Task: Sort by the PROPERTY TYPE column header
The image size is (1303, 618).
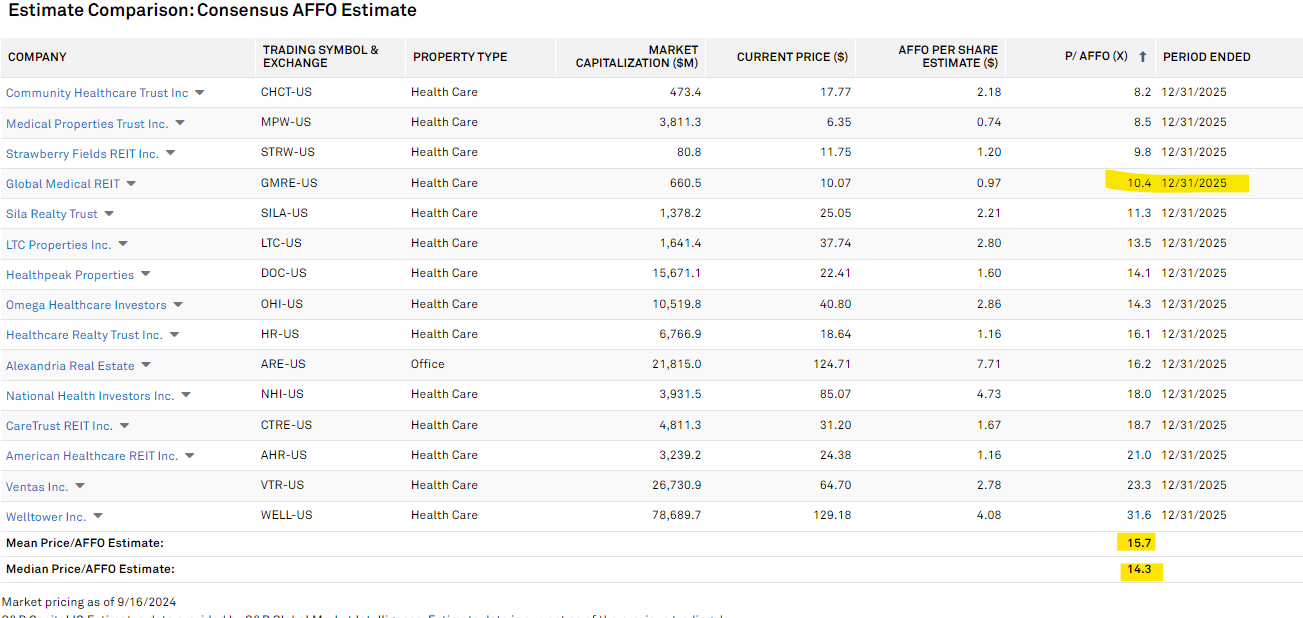Action: [460, 57]
